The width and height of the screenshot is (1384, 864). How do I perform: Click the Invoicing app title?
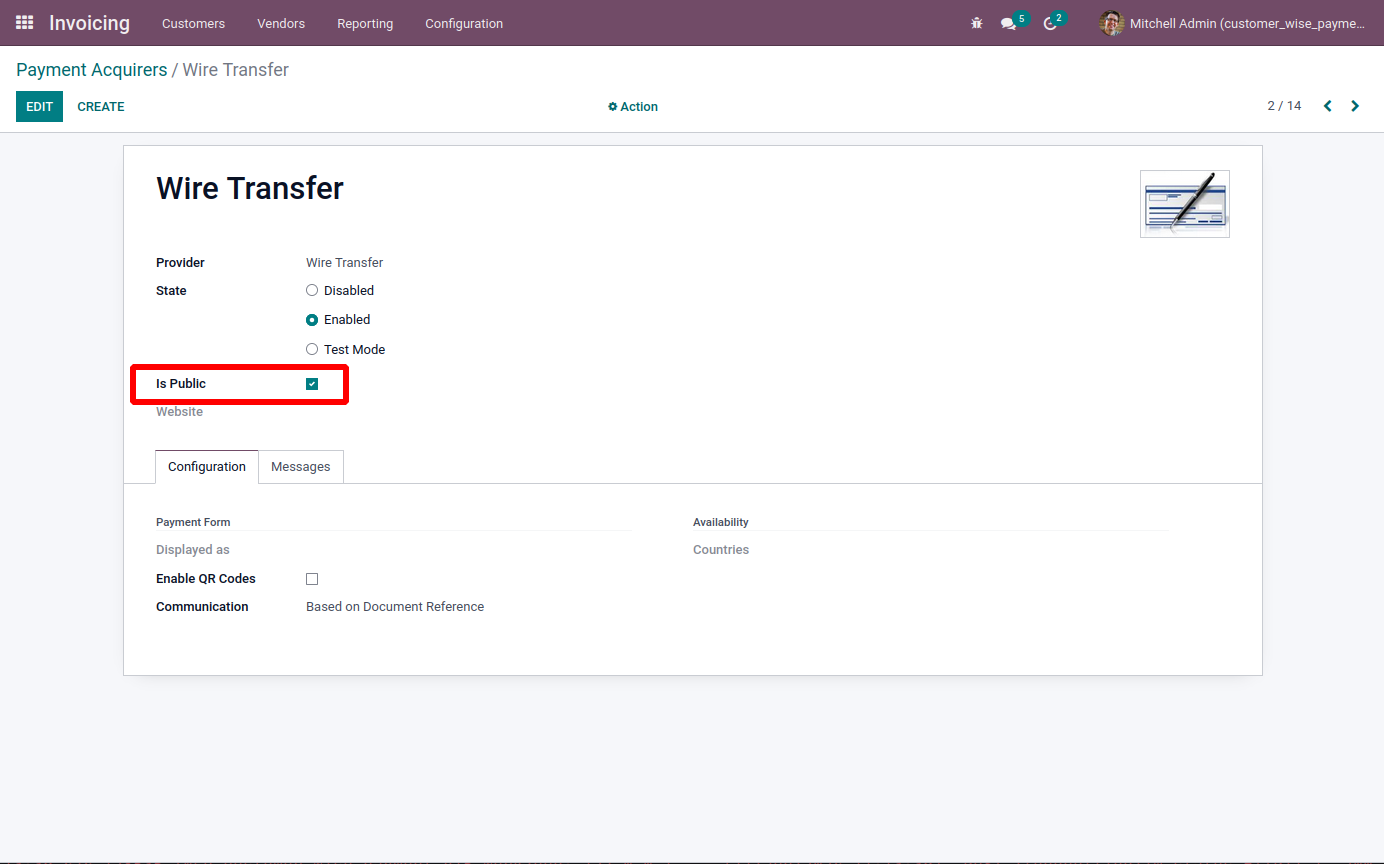pos(89,23)
